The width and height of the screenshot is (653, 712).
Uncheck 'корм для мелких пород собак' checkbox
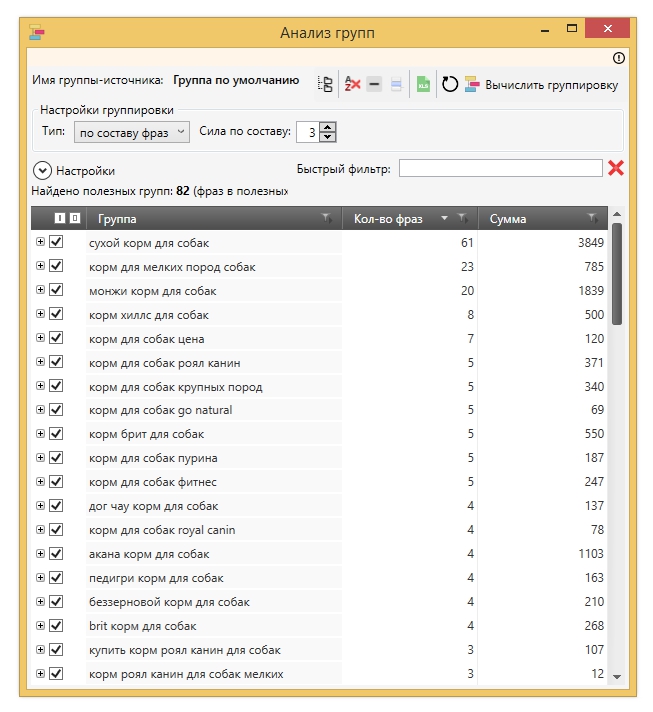(56, 266)
